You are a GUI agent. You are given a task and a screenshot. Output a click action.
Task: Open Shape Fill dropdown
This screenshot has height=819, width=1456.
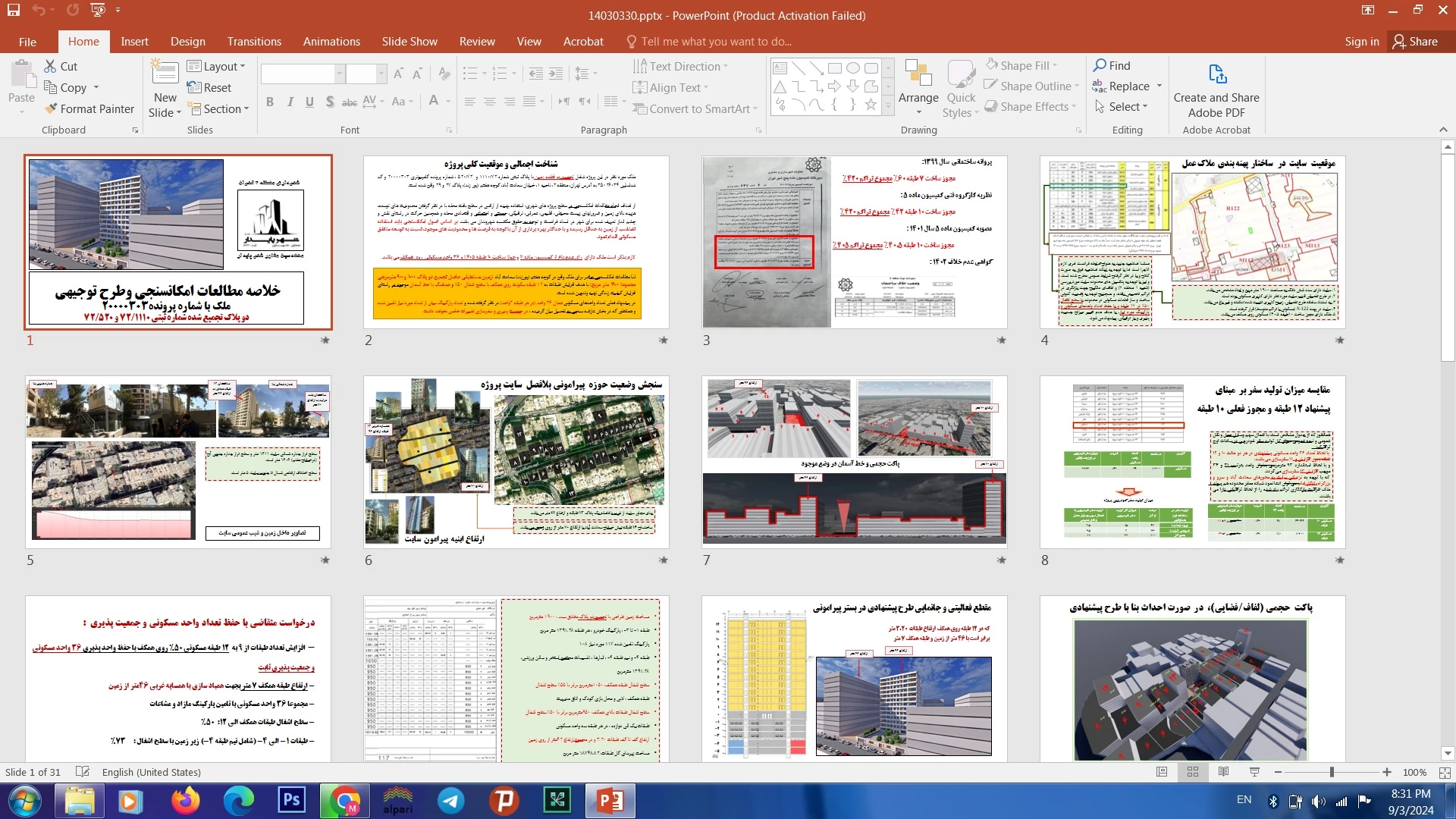coord(1021,65)
